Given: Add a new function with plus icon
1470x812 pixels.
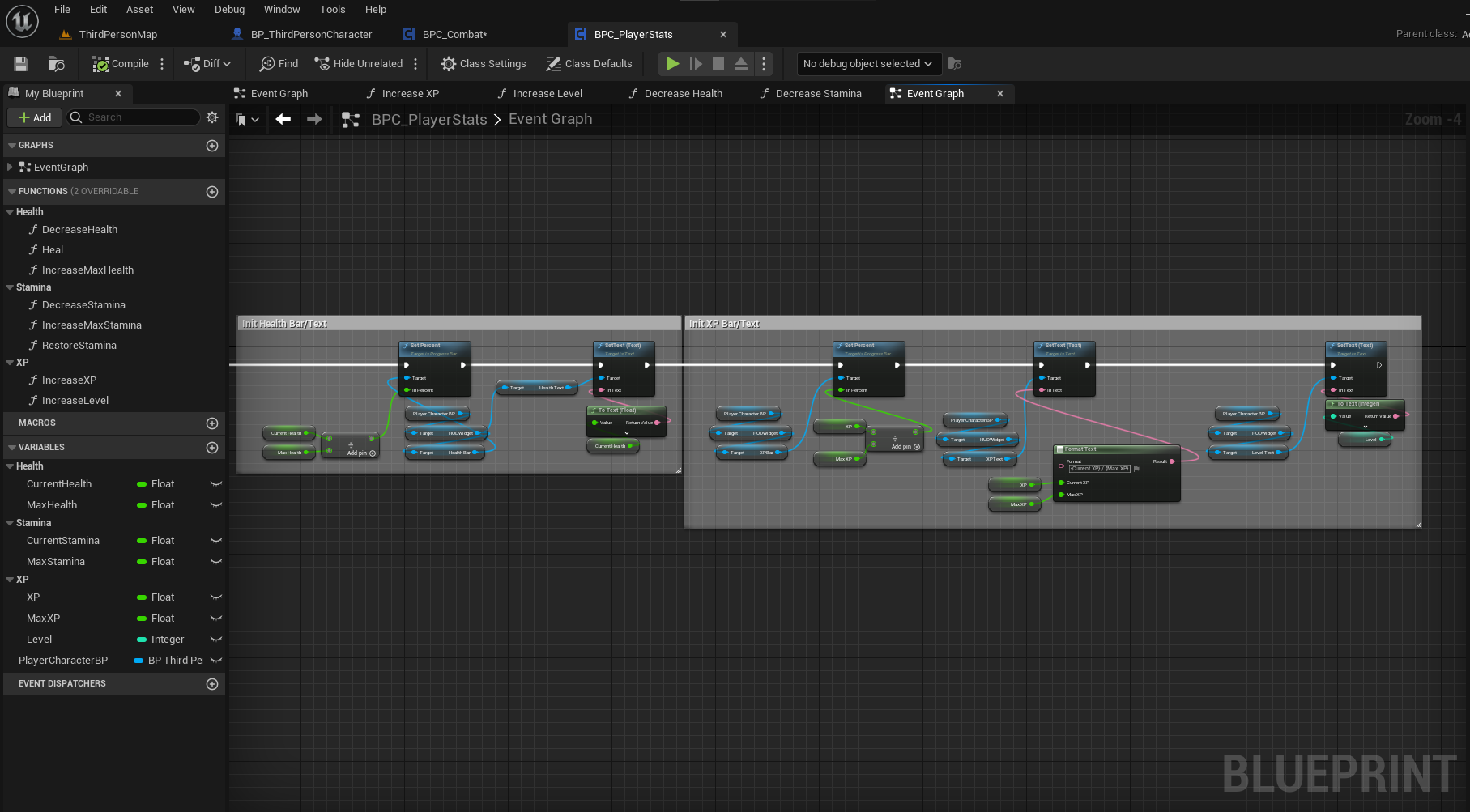Looking at the screenshot, I should coord(212,192).
